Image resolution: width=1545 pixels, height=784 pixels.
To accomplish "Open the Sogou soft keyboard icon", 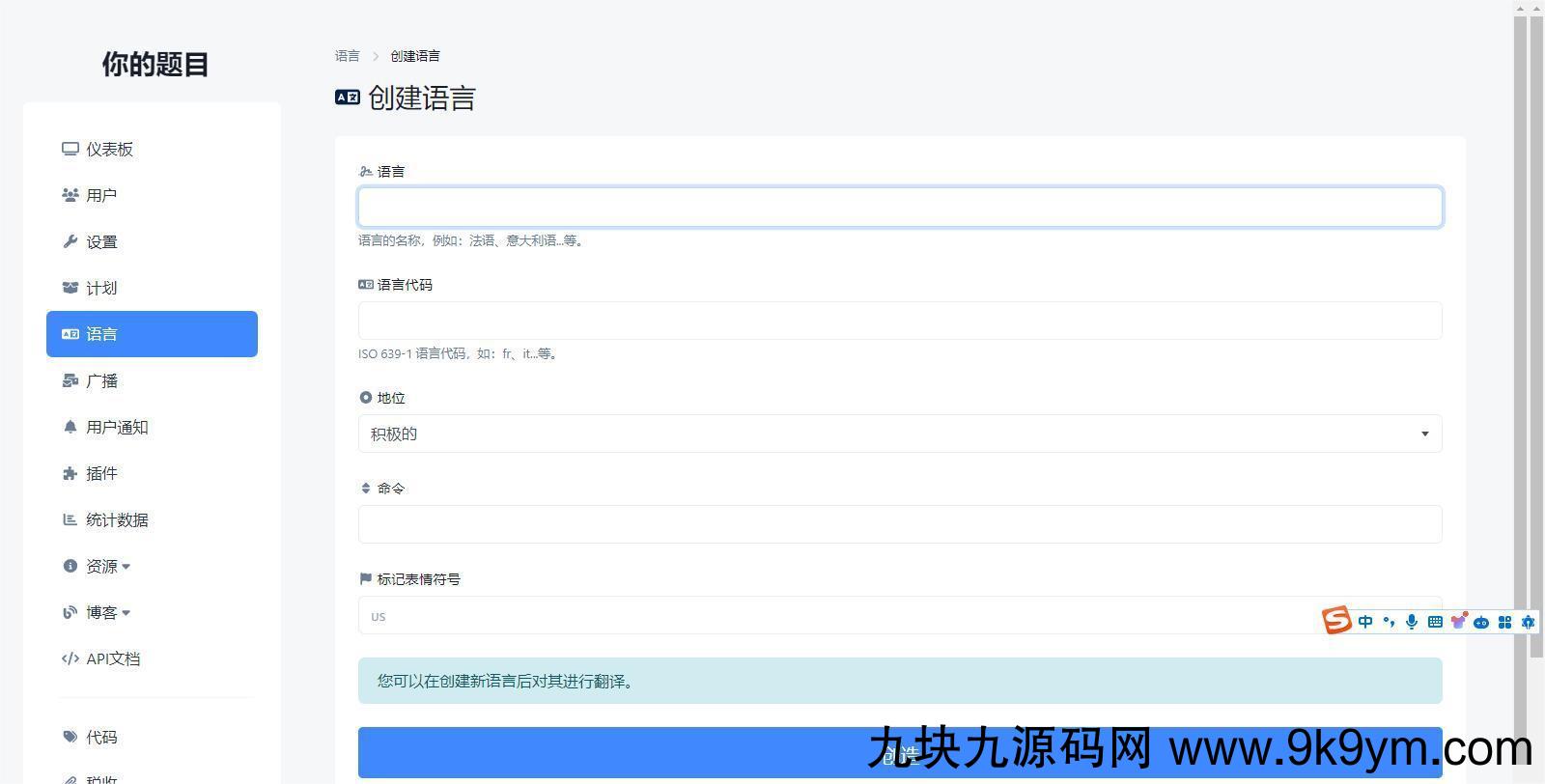I will [1435, 622].
